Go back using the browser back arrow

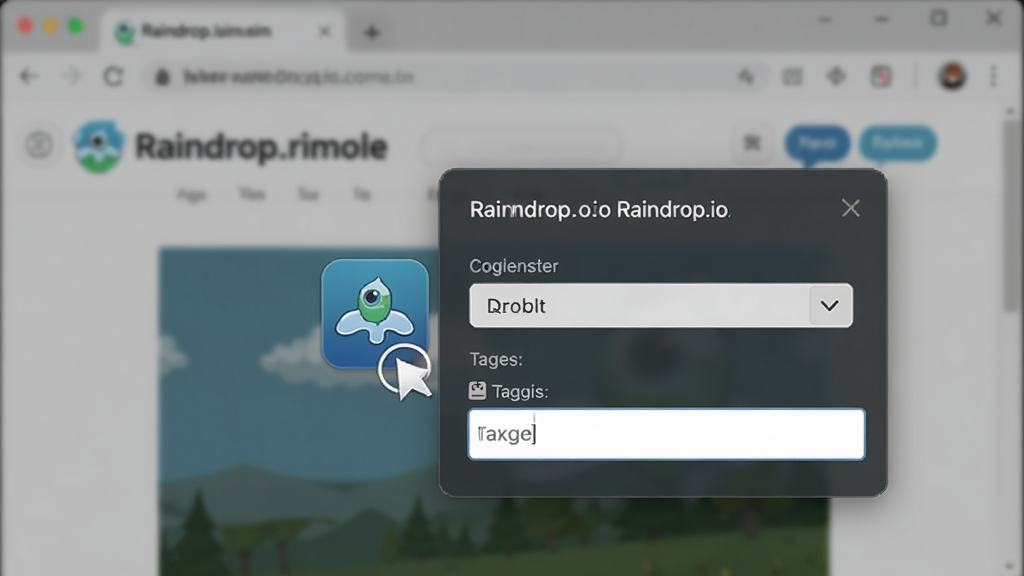pyautogui.click(x=29, y=76)
